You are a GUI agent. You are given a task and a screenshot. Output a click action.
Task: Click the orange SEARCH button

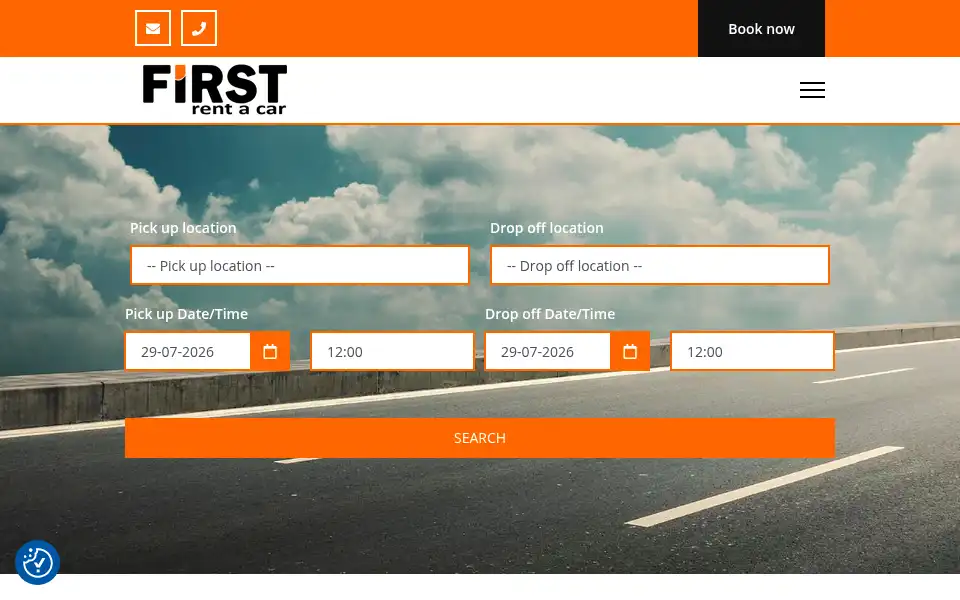pyautogui.click(x=480, y=438)
